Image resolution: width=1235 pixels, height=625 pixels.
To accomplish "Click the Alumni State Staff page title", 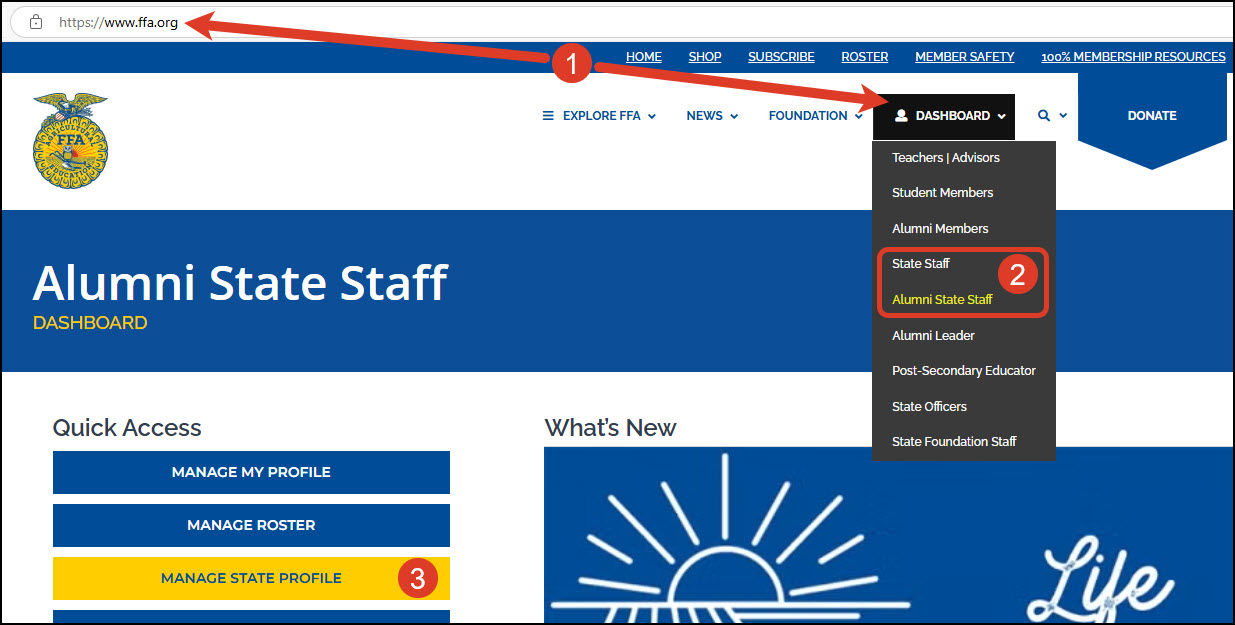I will [x=240, y=283].
